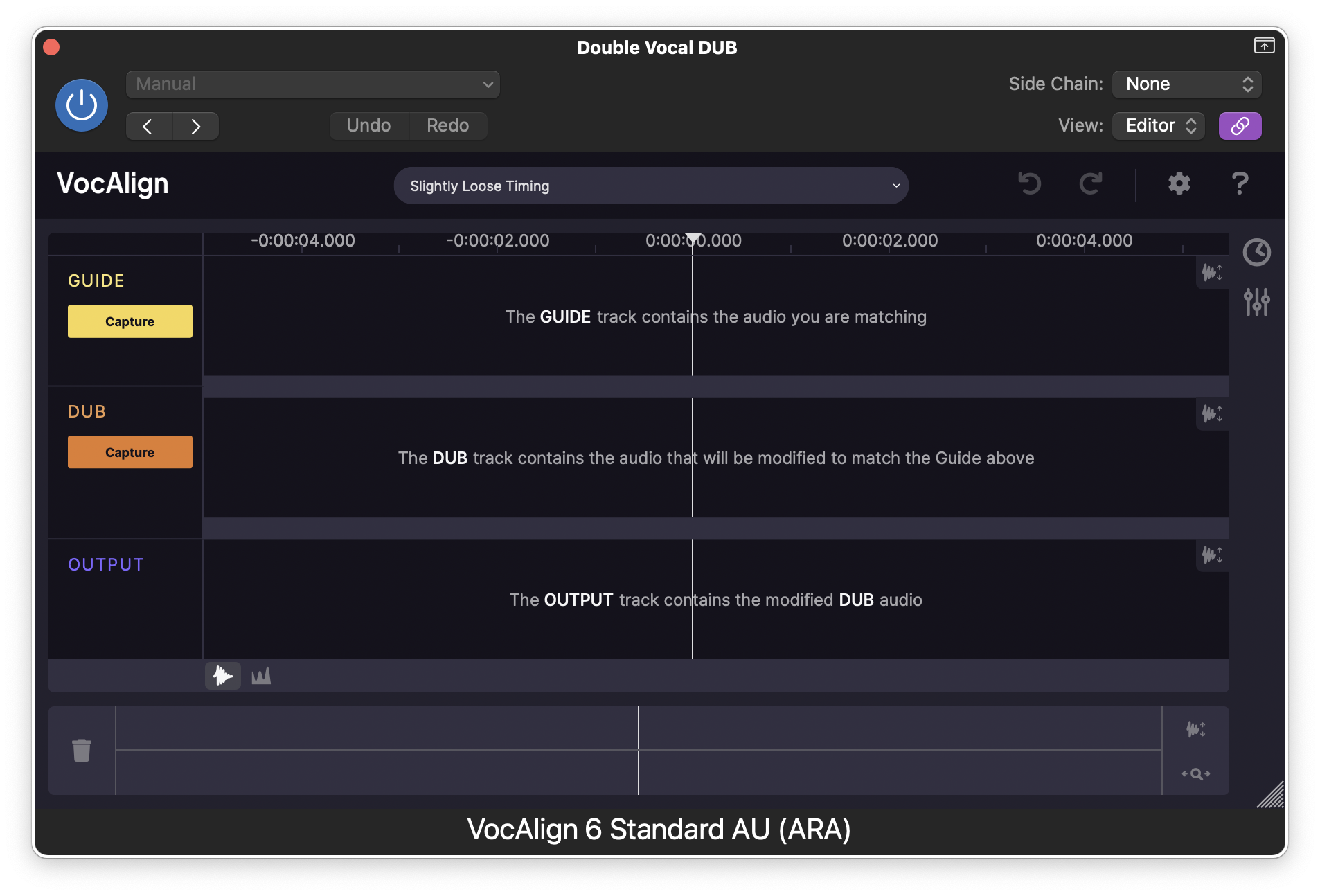Viewport: 1320px width, 896px height.
Task: Click the trash delete icon
Action: tap(82, 750)
